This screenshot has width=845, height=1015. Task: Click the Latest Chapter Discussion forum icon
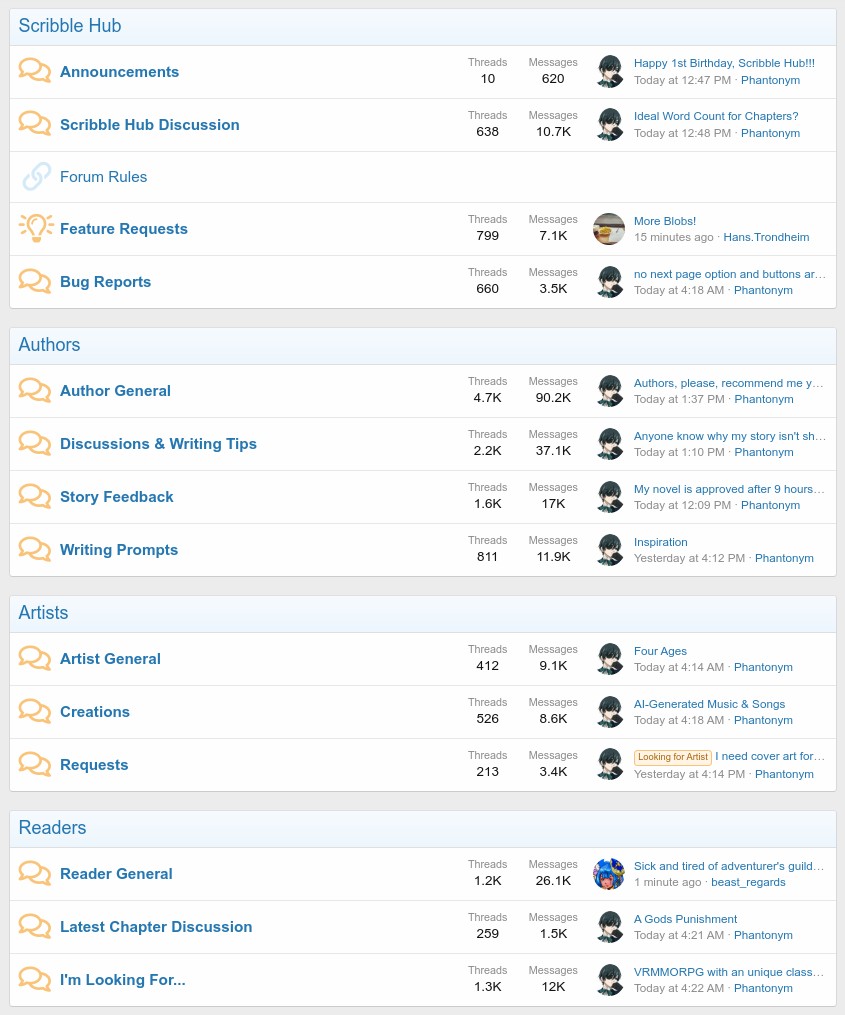tap(35, 927)
